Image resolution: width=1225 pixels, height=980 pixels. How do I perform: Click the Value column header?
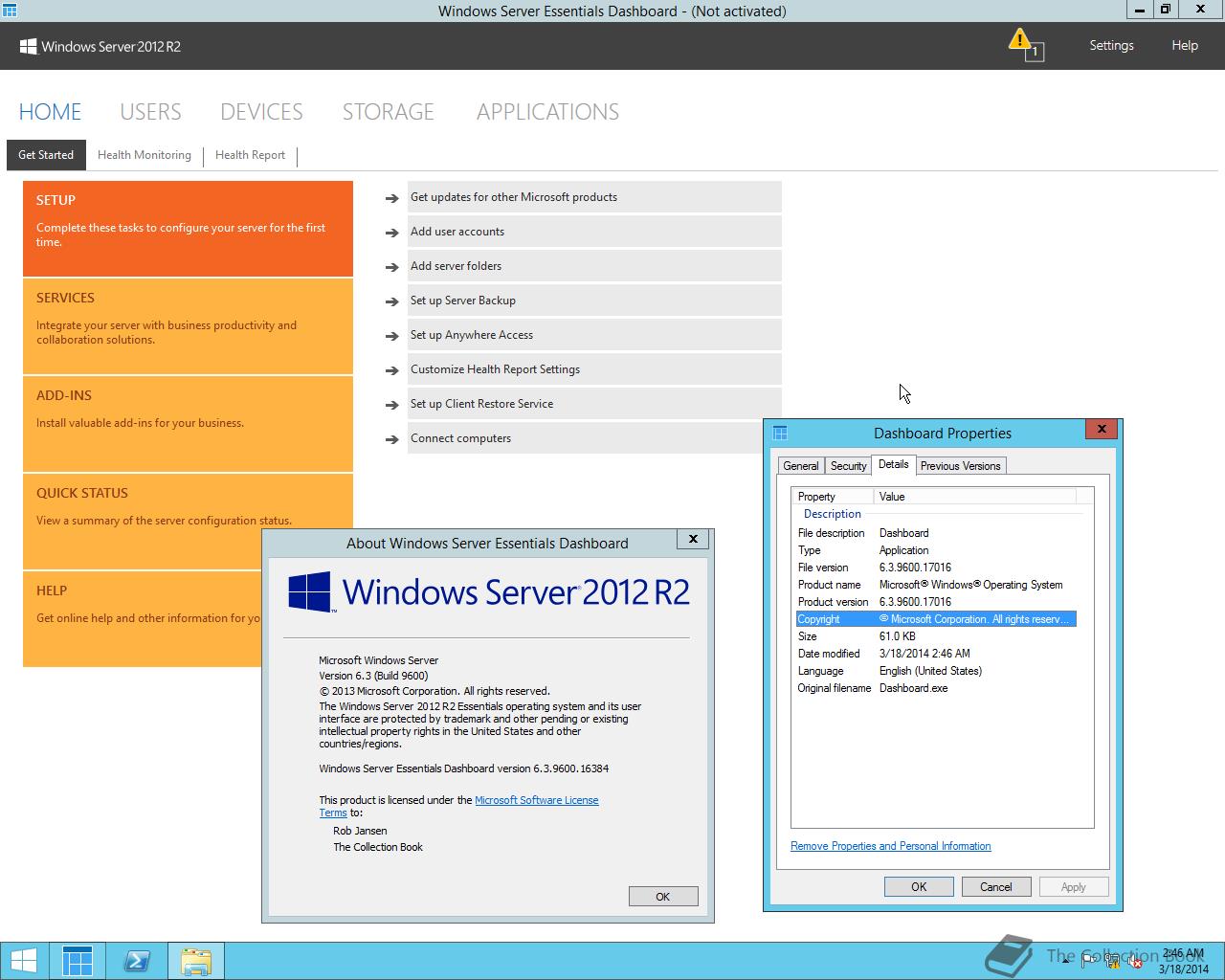point(974,497)
